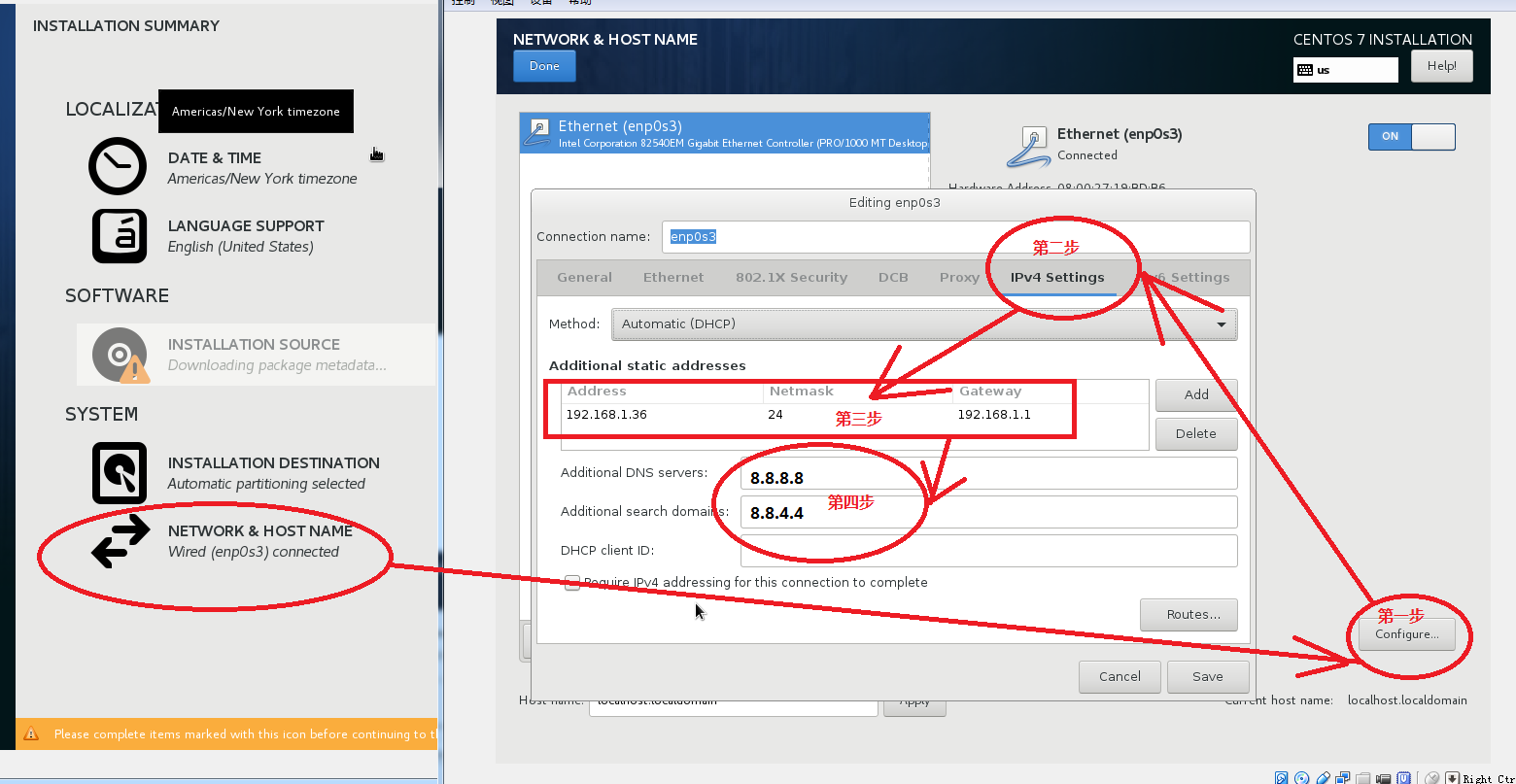Toggle the Ethernet ON/OFF switch
The height and width of the screenshot is (784, 1516).
tap(1411, 137)
